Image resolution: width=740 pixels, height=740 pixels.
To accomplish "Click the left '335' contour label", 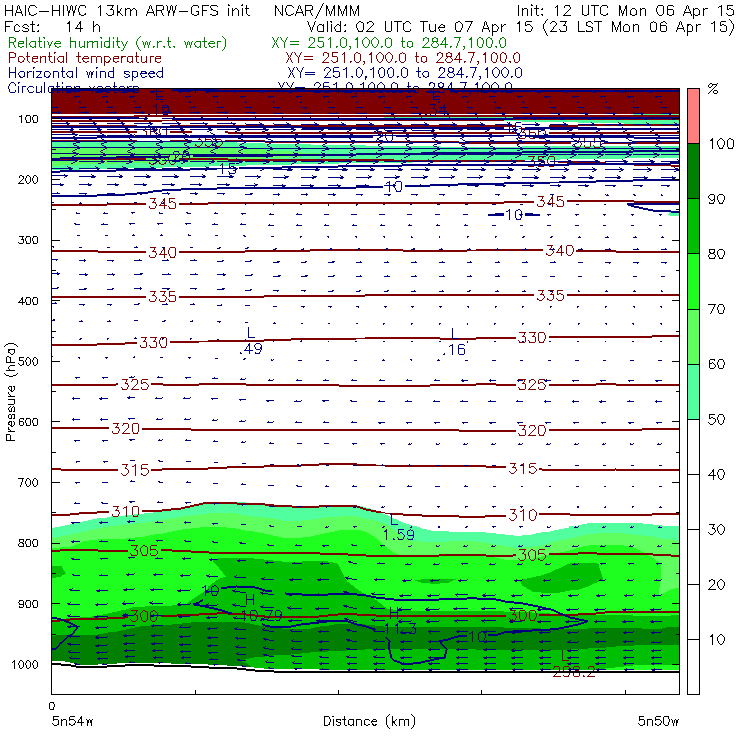I will (162, 297).
